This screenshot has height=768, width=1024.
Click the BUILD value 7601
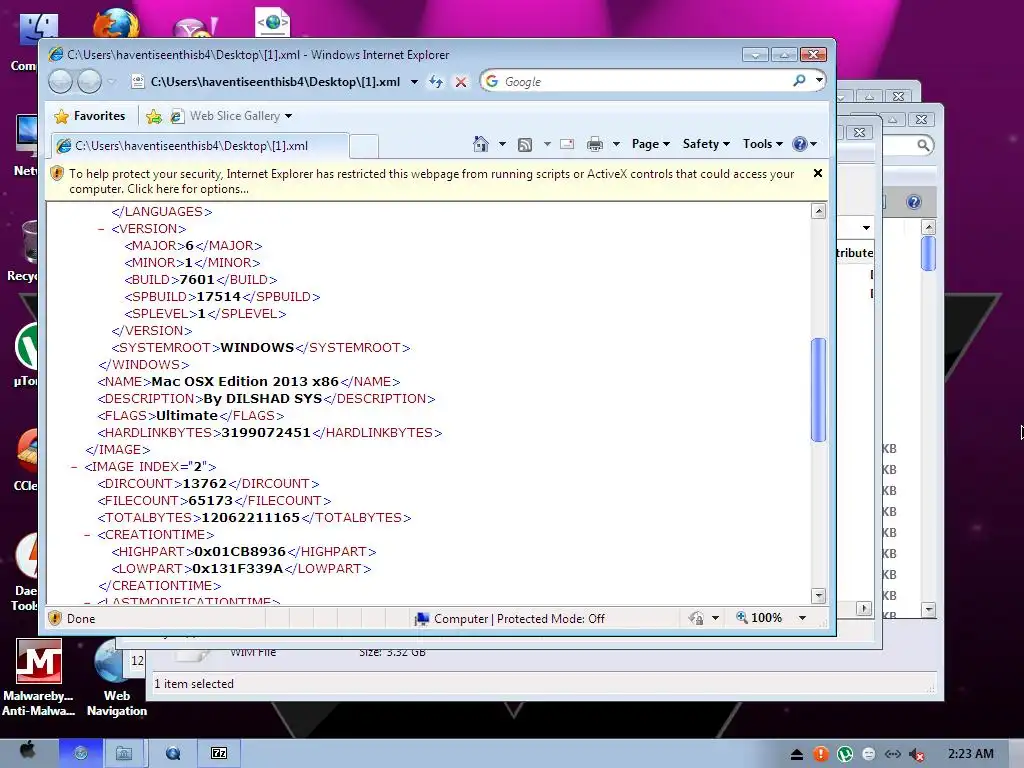click(x=197, y=280)
